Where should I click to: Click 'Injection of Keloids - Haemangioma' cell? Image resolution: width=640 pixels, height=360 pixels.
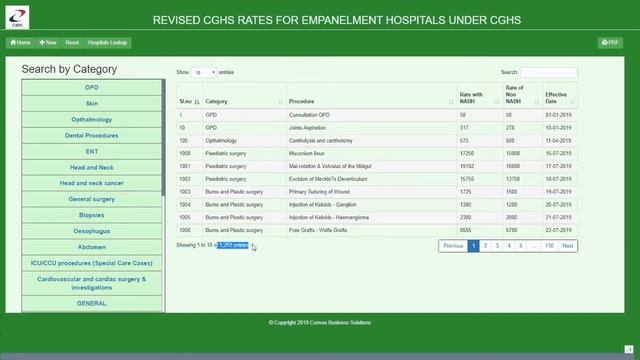tap(371, 218)
